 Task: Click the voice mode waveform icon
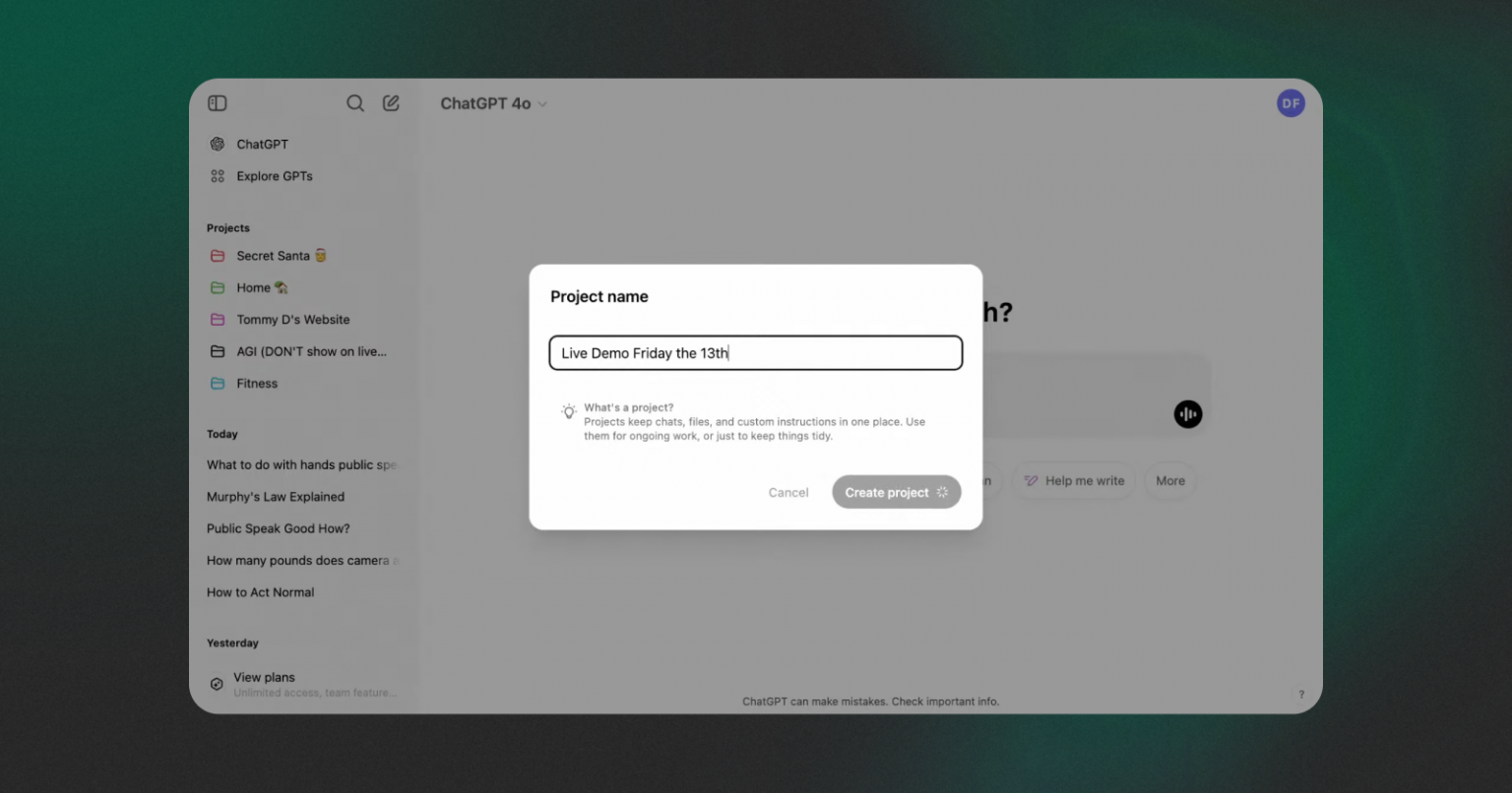point(1188,414)
